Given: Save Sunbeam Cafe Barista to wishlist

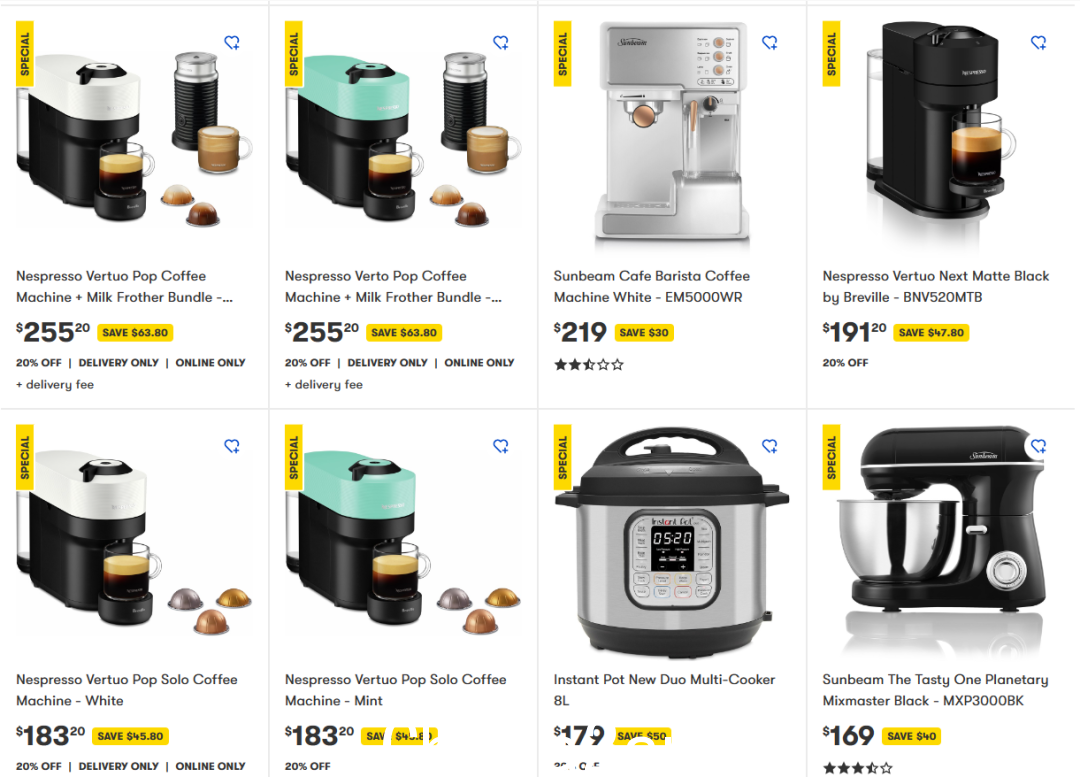Looking at the screenshot, I should (769, 43).
